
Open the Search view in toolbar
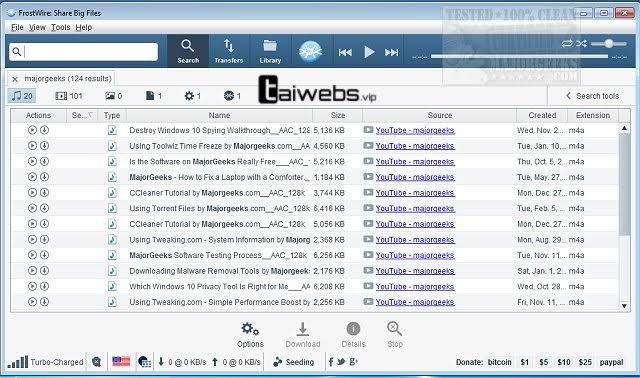pyautogui.click(x=188, y=51)
